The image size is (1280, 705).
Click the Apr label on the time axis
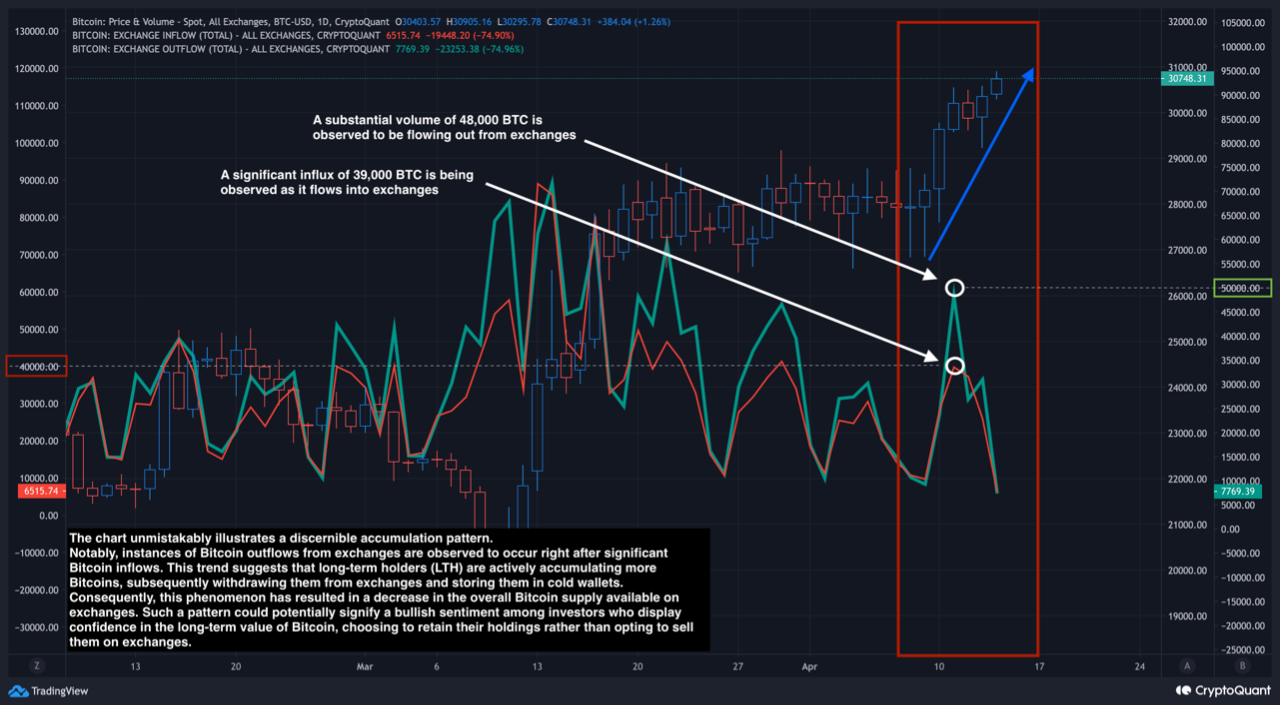click(x=810, y=666)
